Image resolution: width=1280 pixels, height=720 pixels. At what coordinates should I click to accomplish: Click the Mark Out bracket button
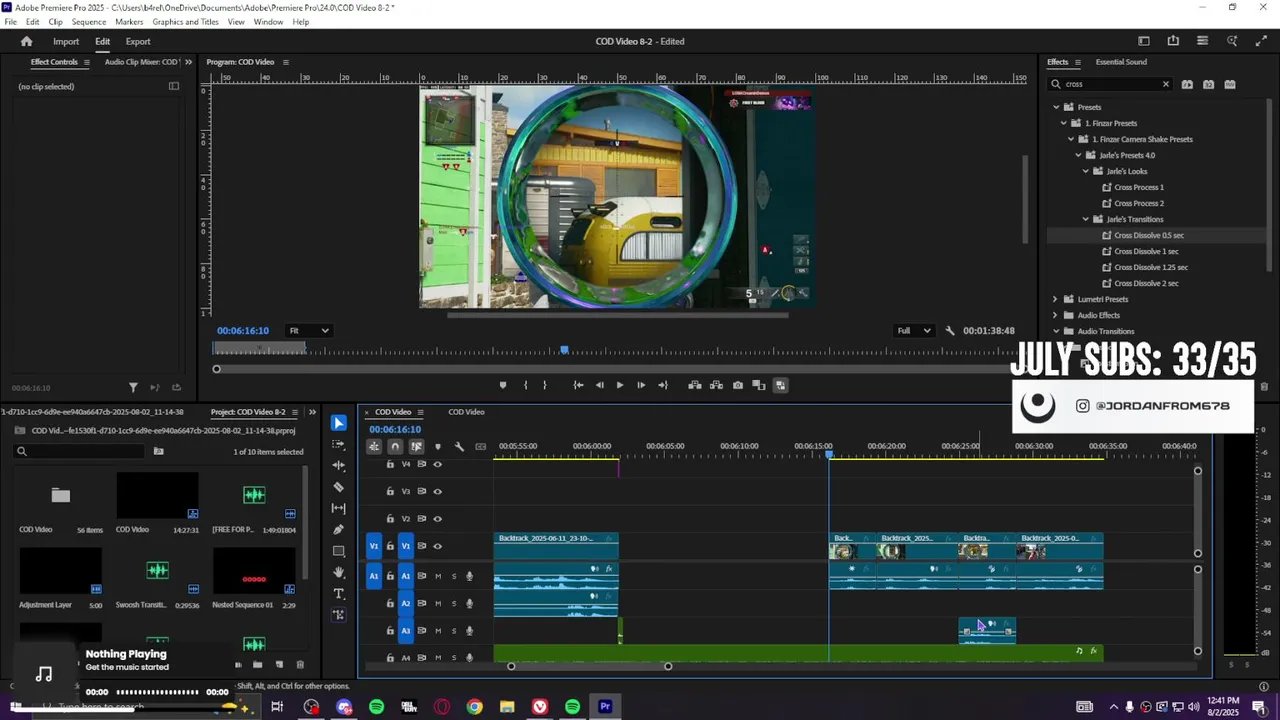pos(544,385)
